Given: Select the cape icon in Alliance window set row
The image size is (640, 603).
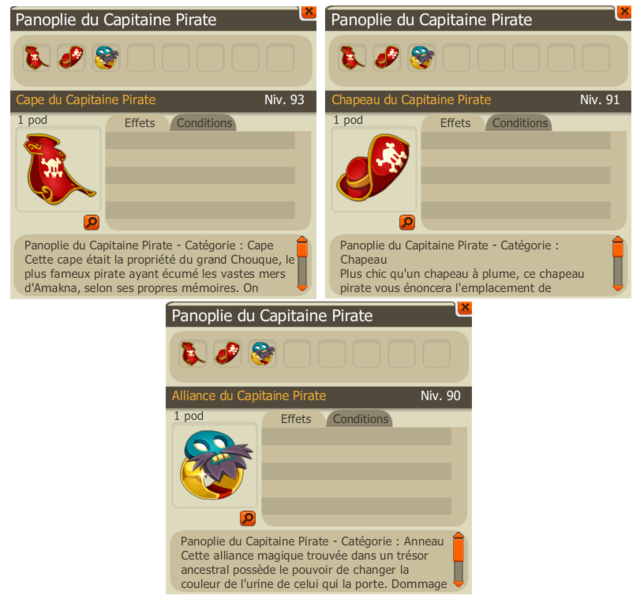Looking at the screenshot, I should point(193,353).
